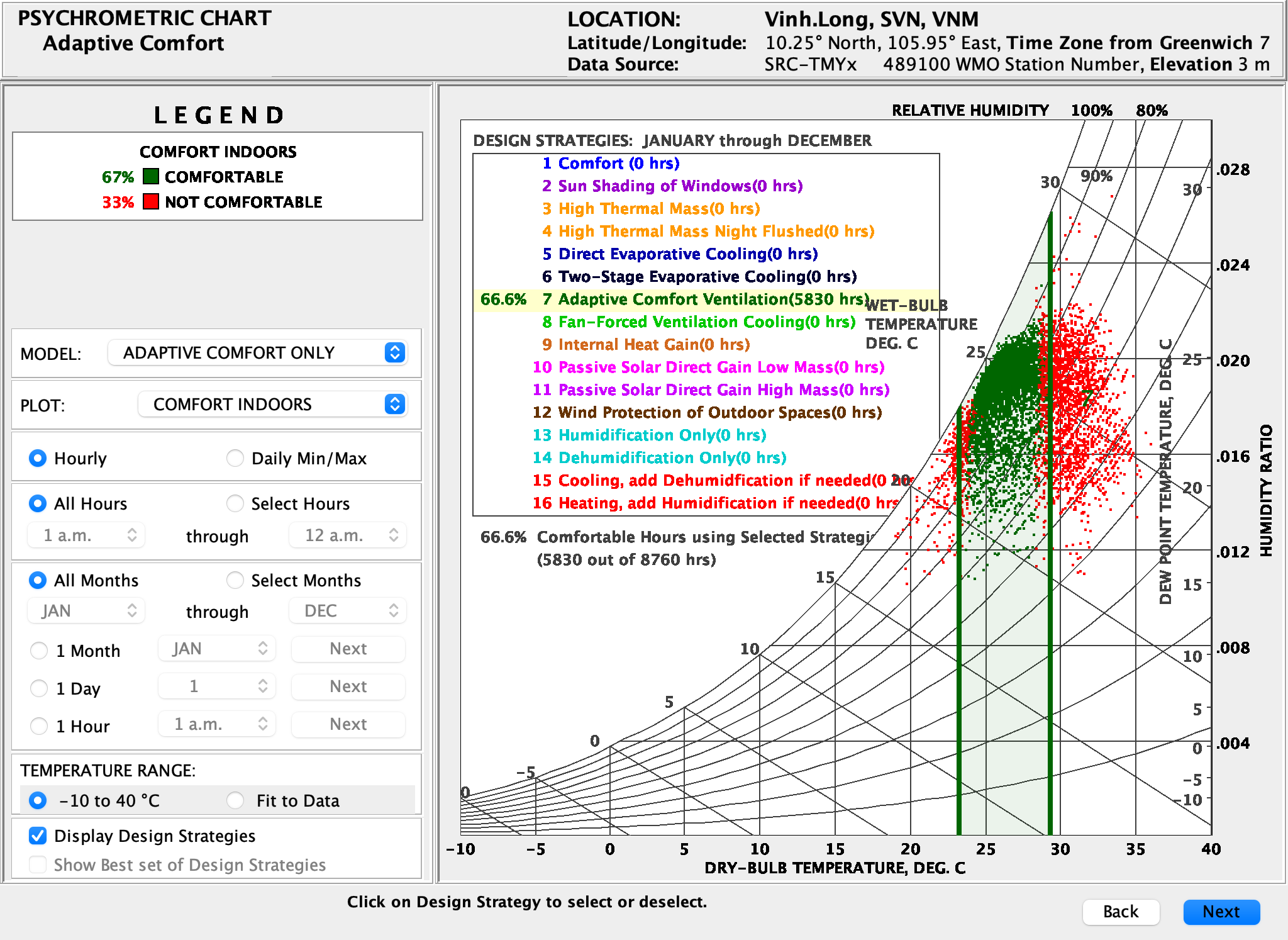Click the end hour 12 a.m. stepper arrows
Screen dimensions: 1288x940
(394, 535)
